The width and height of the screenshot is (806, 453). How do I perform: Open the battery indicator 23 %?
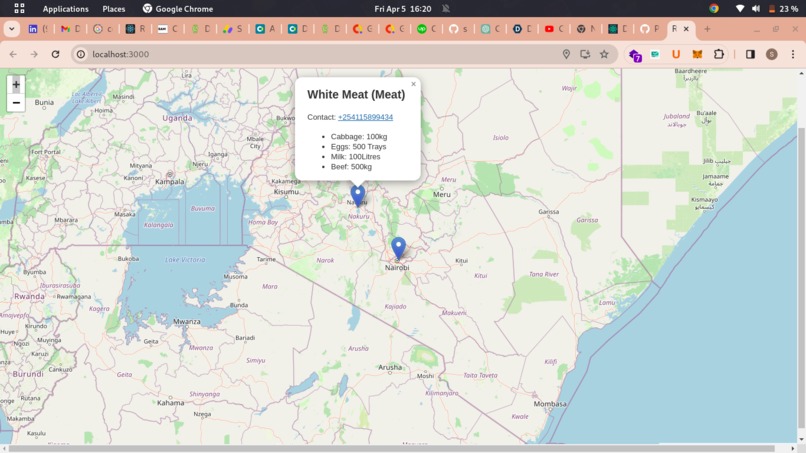coord(783,9)
